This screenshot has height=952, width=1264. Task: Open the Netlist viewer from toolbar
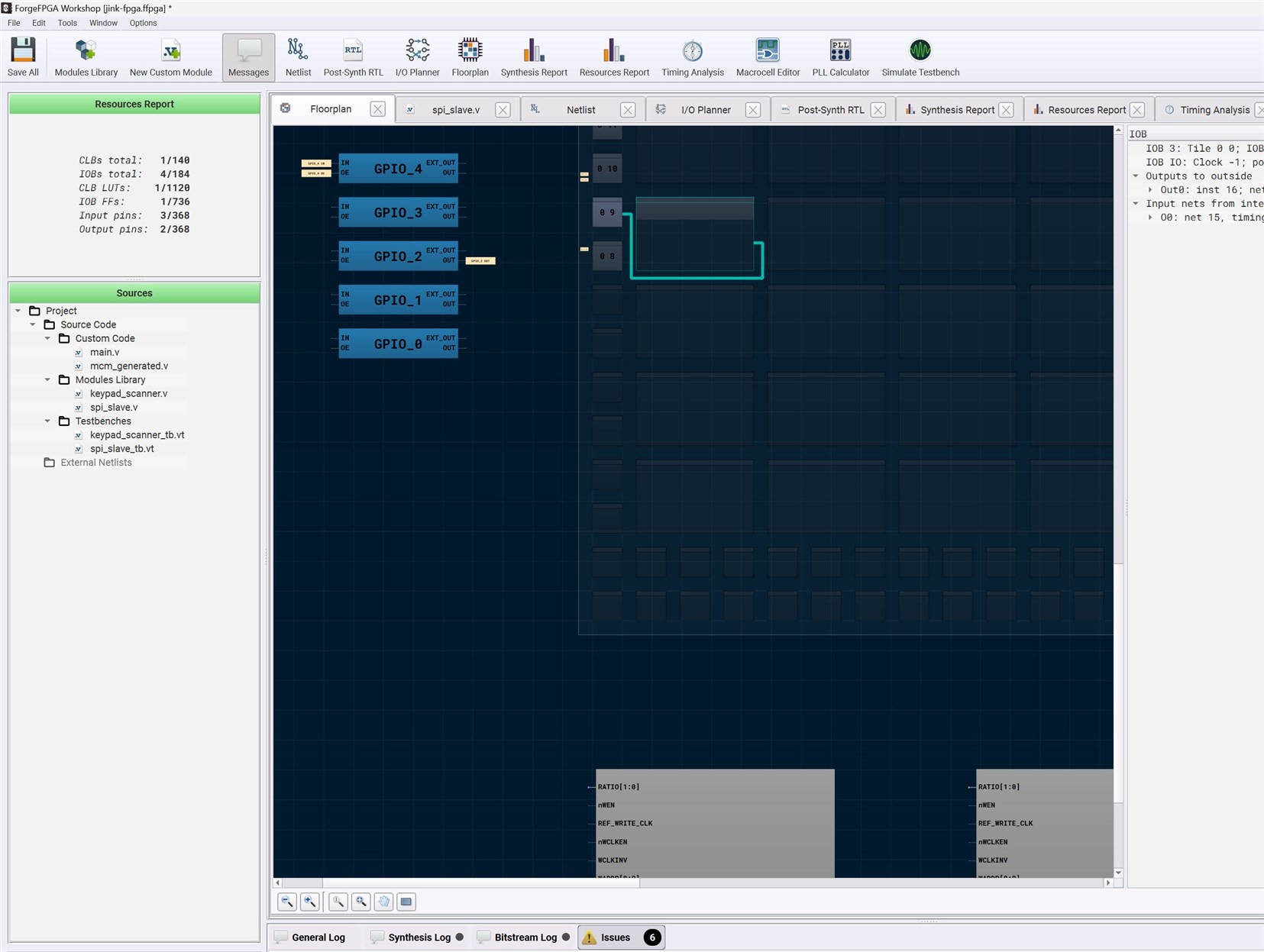pos(298,57)
